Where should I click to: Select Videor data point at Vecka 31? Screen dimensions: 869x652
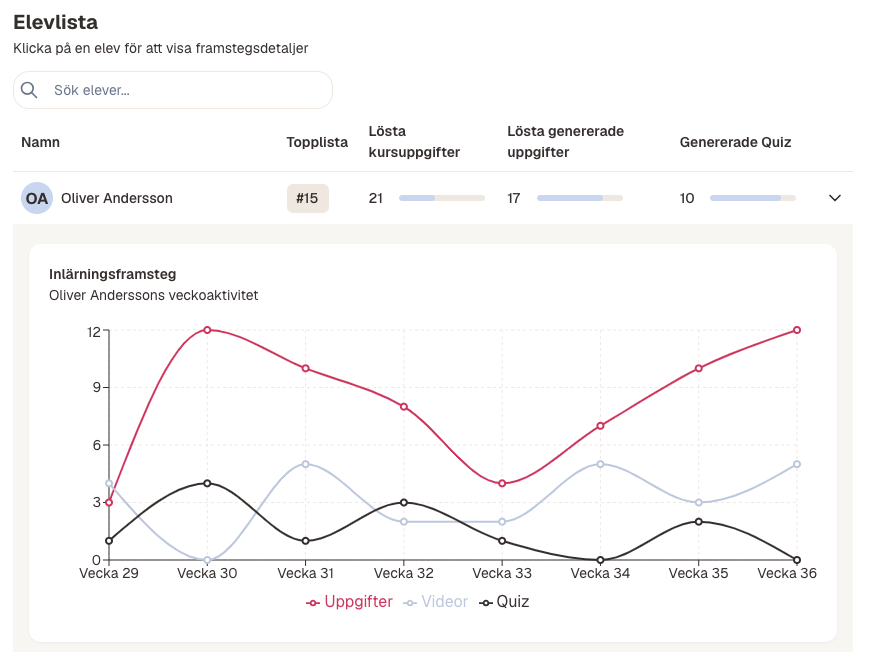[x=305, y=464]
